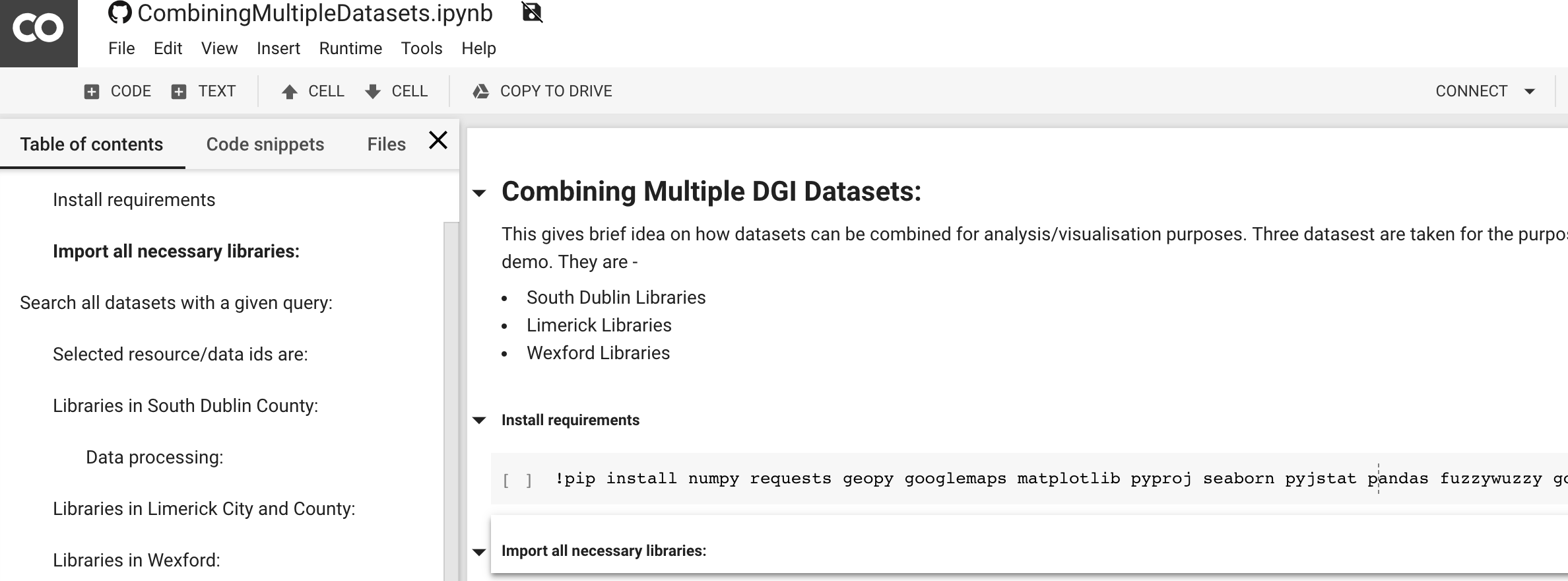Switch to the Files tab

tap(387, 144)
